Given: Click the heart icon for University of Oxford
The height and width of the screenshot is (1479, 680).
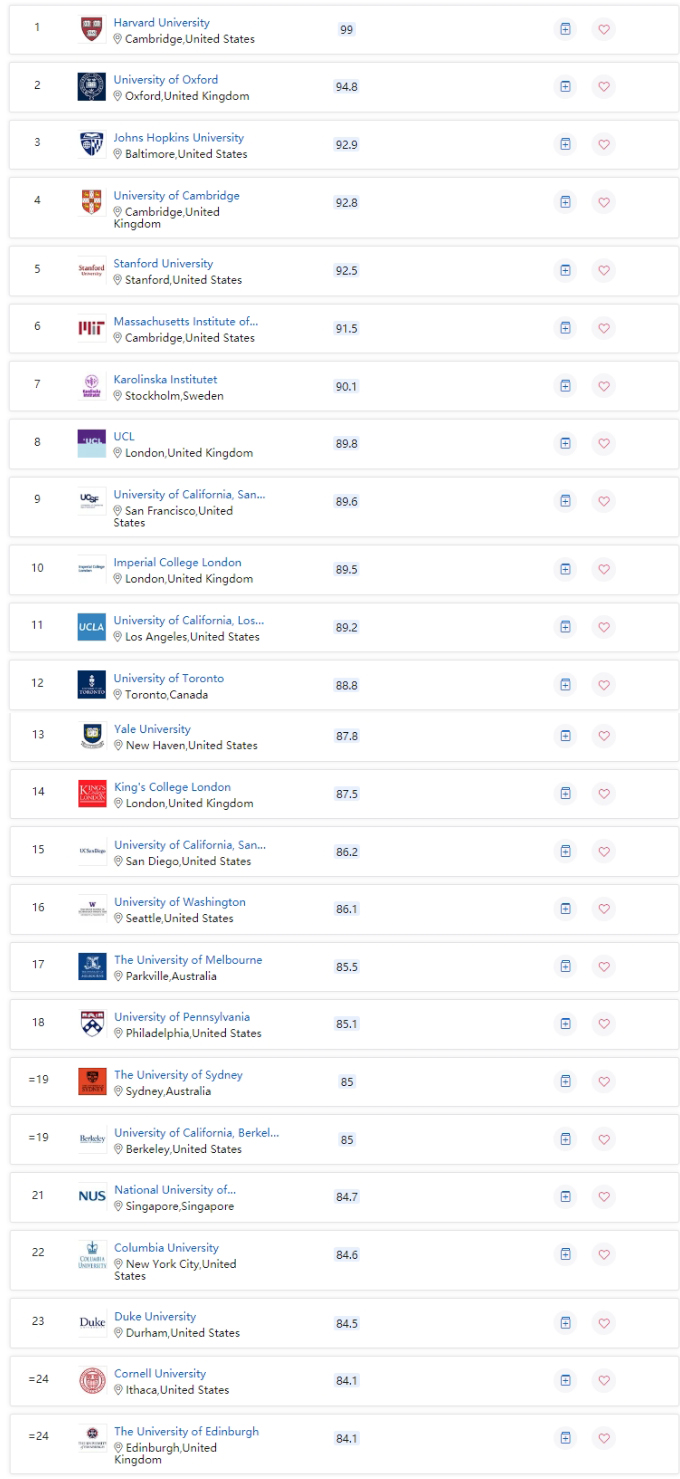Looking at the screenshot, I should coord(603,87).
